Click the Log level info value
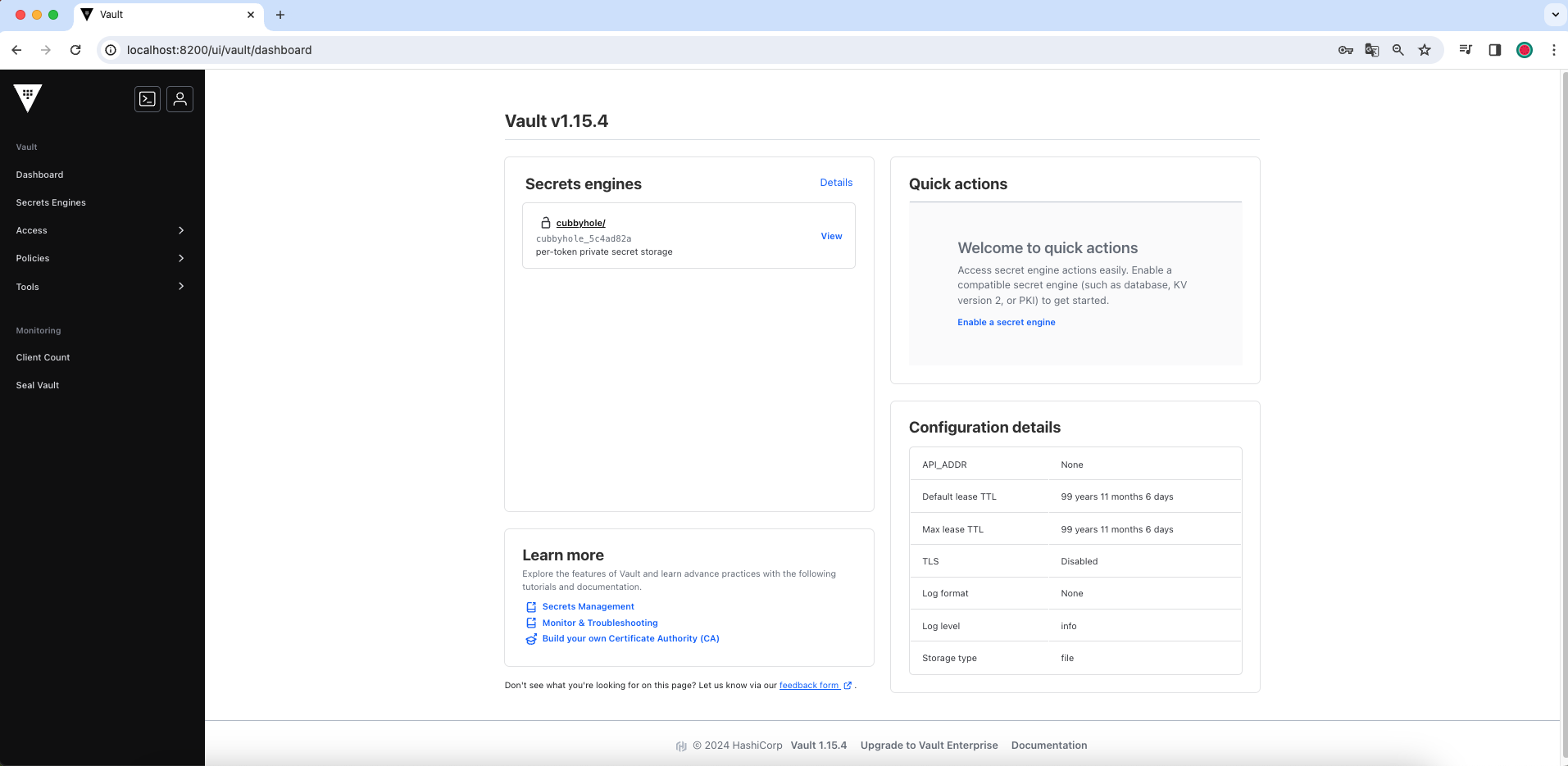1568x766 pixels. tap(1069, 626)
